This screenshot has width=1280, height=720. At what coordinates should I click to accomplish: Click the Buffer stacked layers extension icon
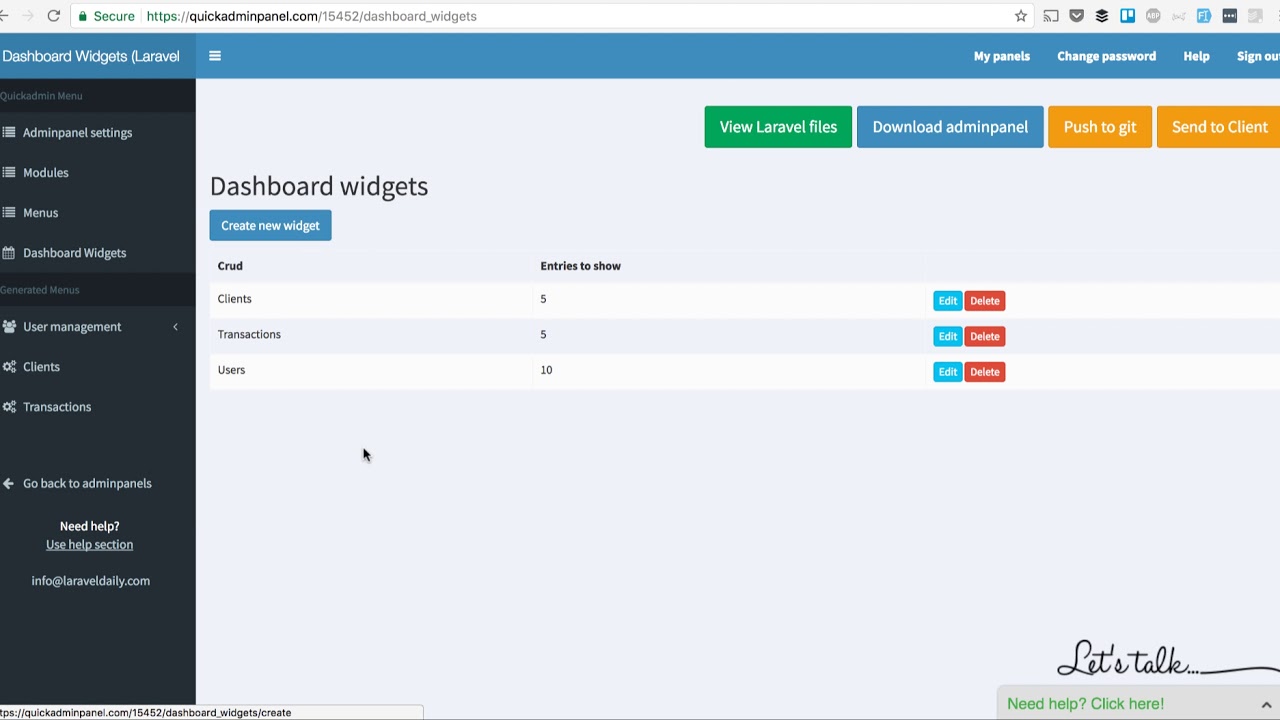pos(1102,16)
